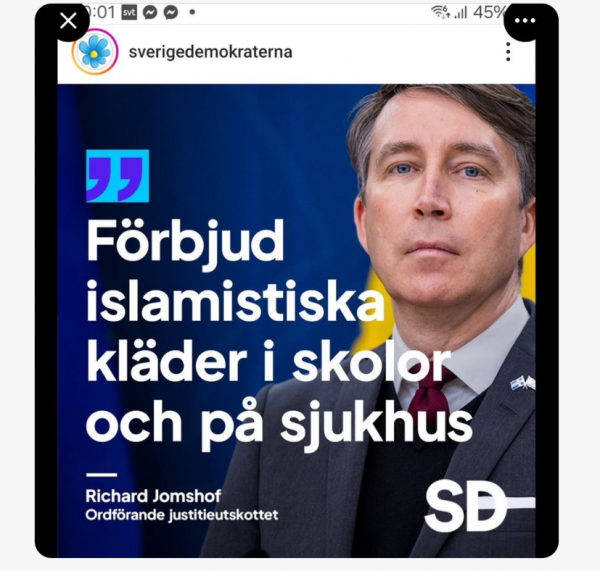Open the sverigedemokraterna username link

point(210,52)
